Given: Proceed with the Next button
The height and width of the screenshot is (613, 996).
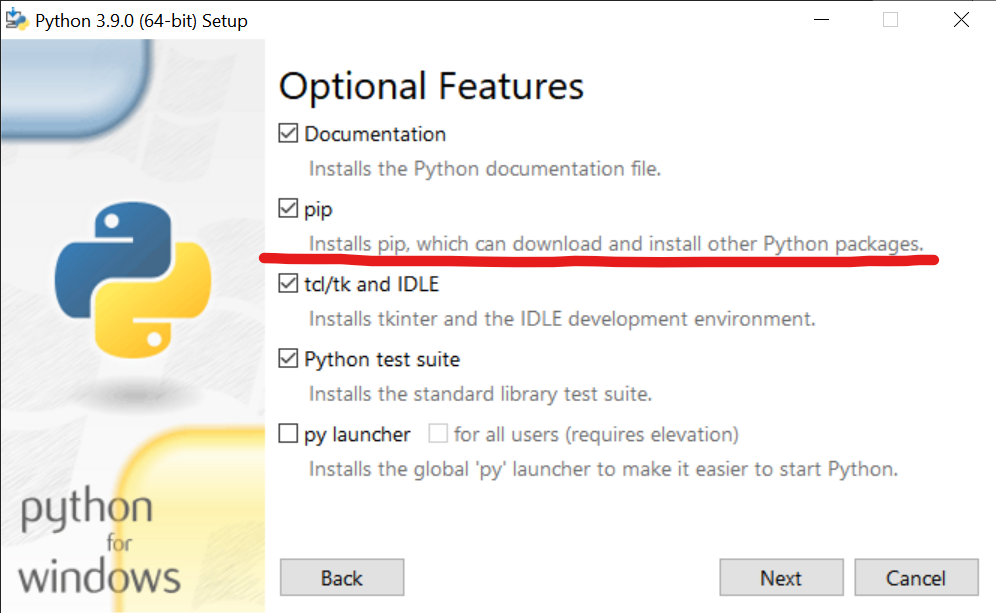Looking at the screenshot, I should [x=781, y=577].
